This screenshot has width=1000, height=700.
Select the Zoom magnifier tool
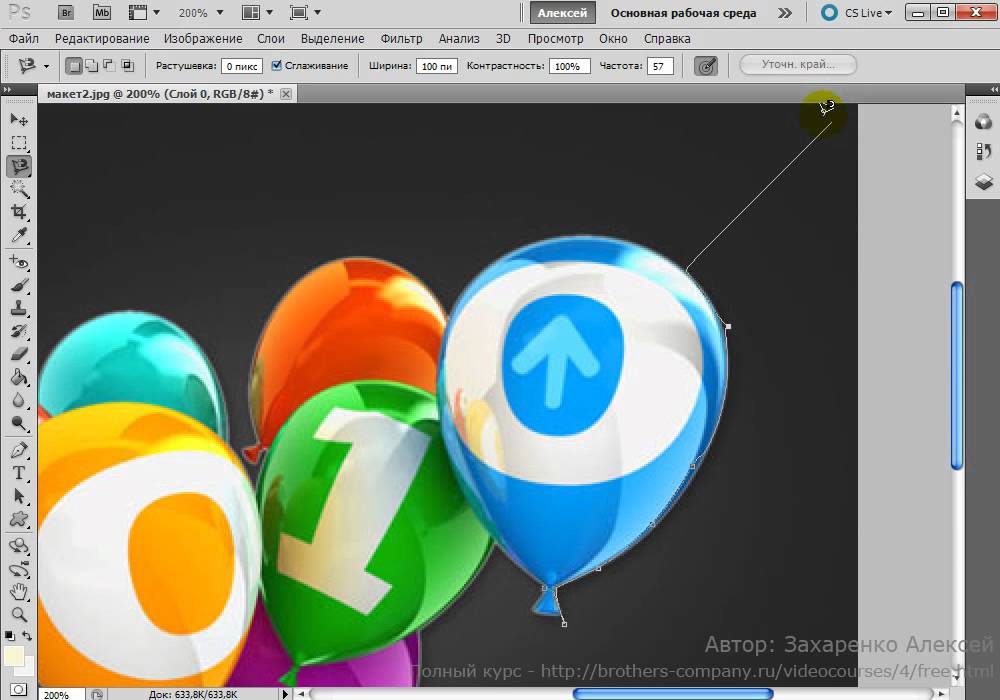[x=19, y=615]
